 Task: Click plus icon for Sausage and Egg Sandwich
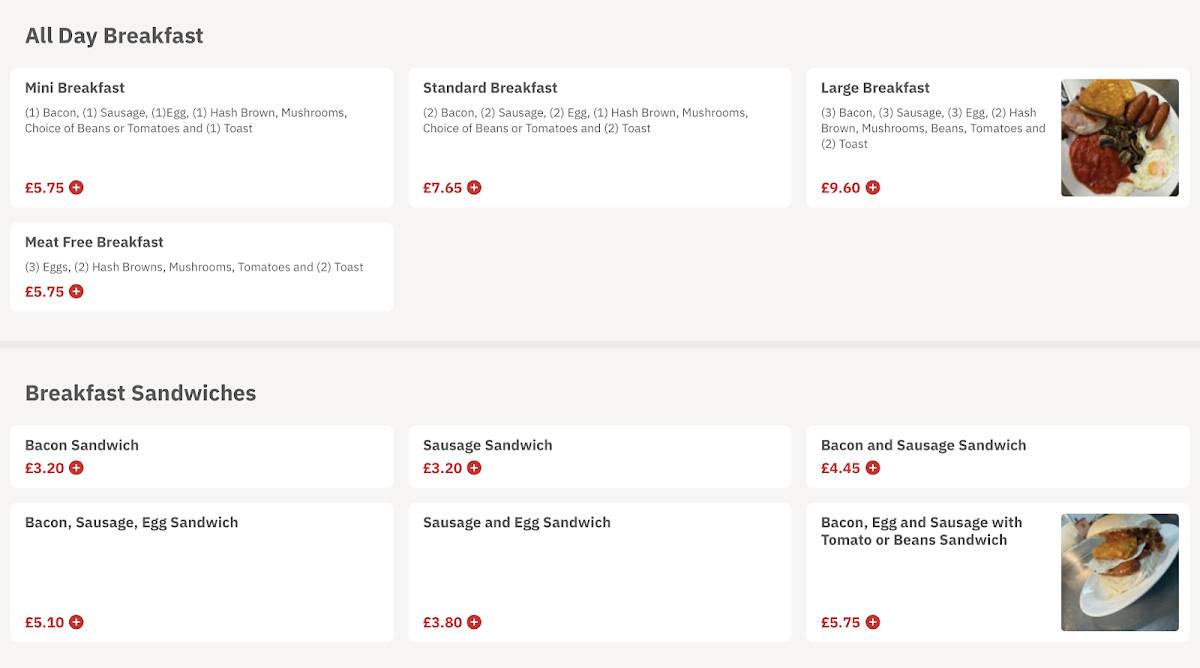coord(474,622)
